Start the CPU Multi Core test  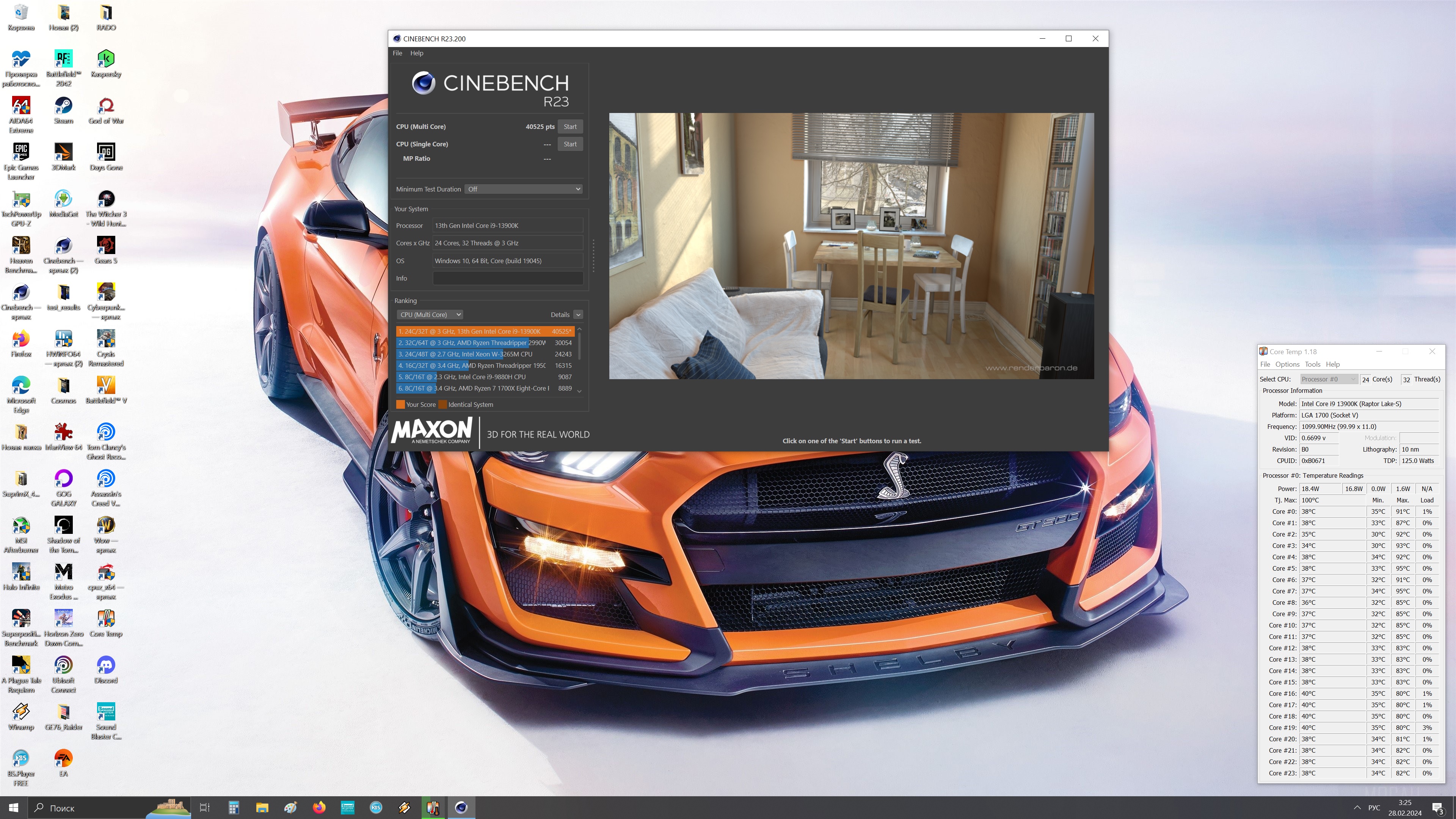(x=570, y=127)
